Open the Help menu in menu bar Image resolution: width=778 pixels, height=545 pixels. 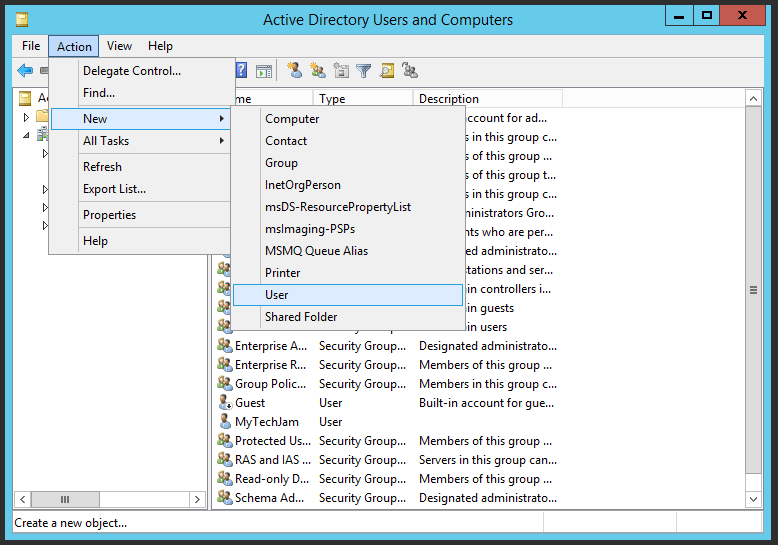point(160,46)
